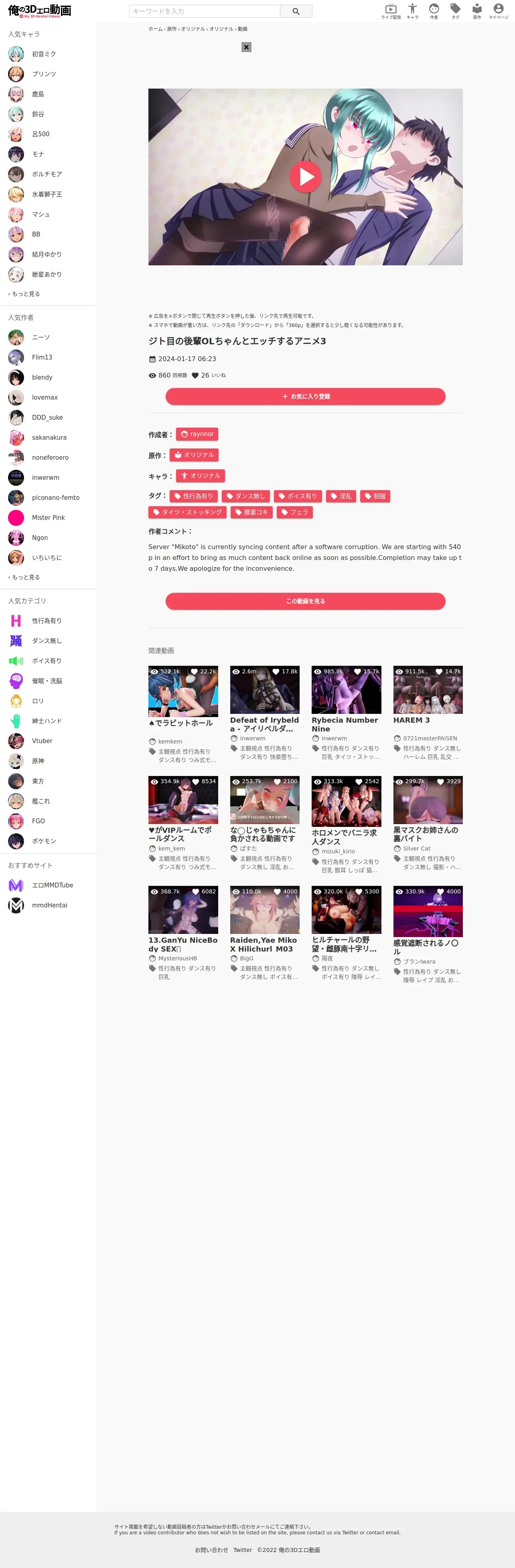
Task: Focus the キーワードを入力 search field
Action: [x=205, y=11]
